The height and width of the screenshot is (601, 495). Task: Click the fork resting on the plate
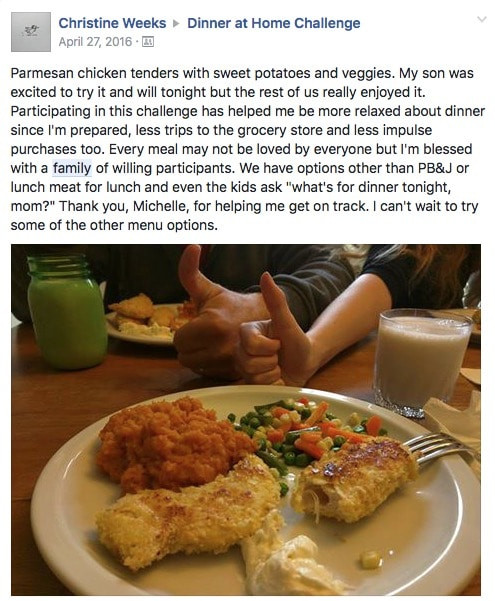point(441,448)
